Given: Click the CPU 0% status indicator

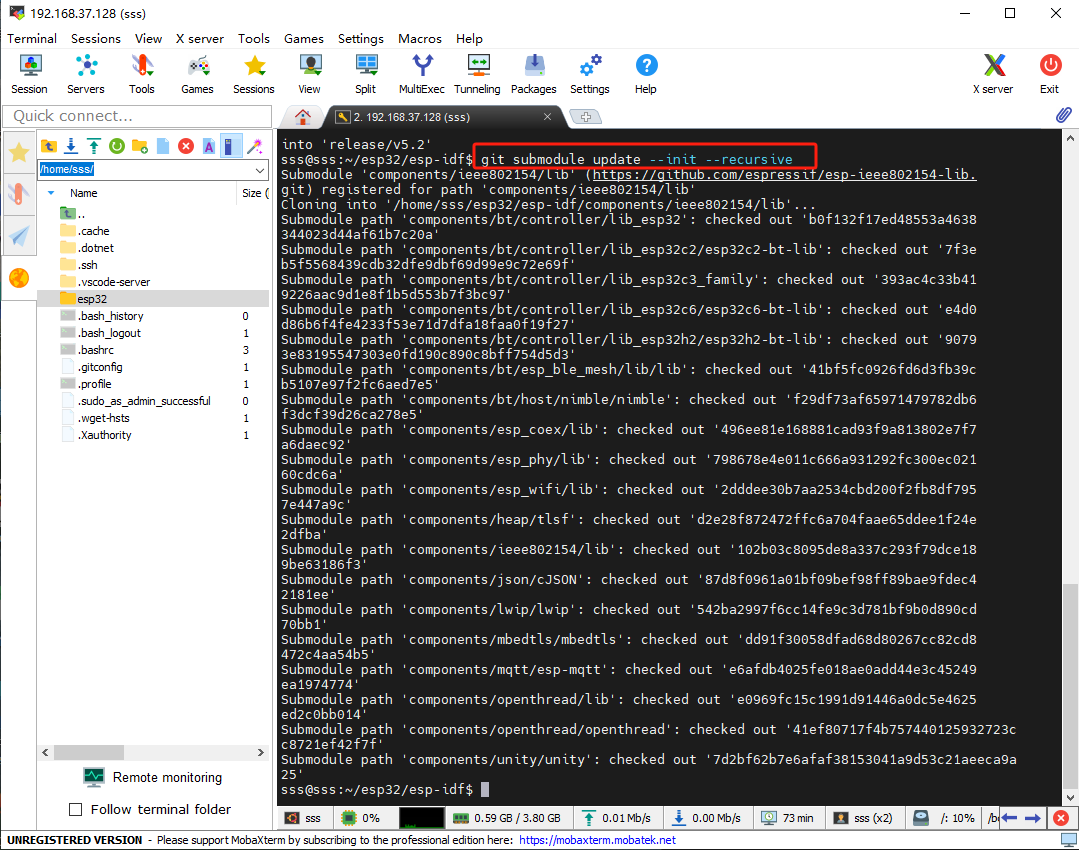Looking at the screenshot, I should [361, 818].
